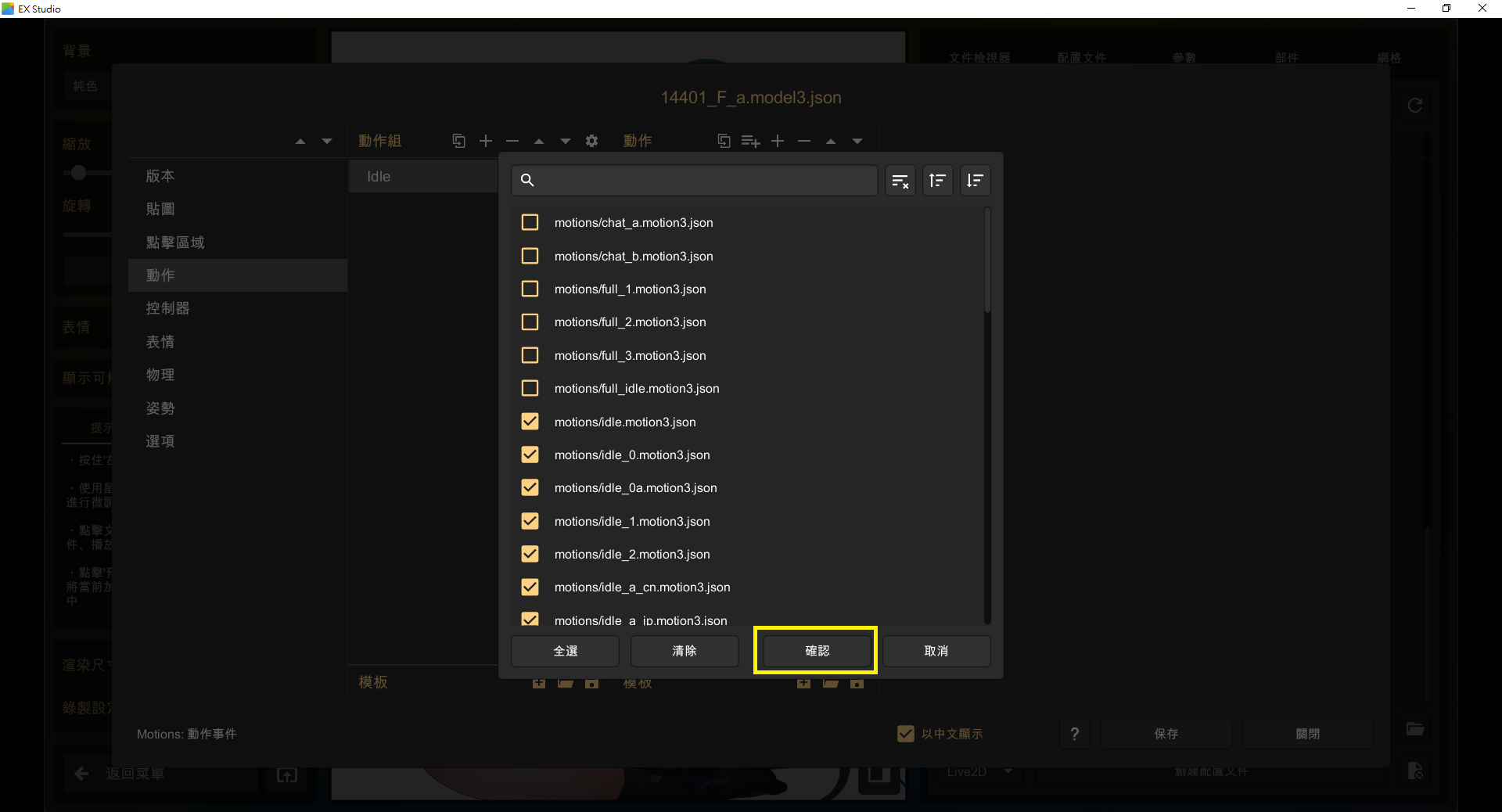Sort motion list in descending order

pos(975,181)
